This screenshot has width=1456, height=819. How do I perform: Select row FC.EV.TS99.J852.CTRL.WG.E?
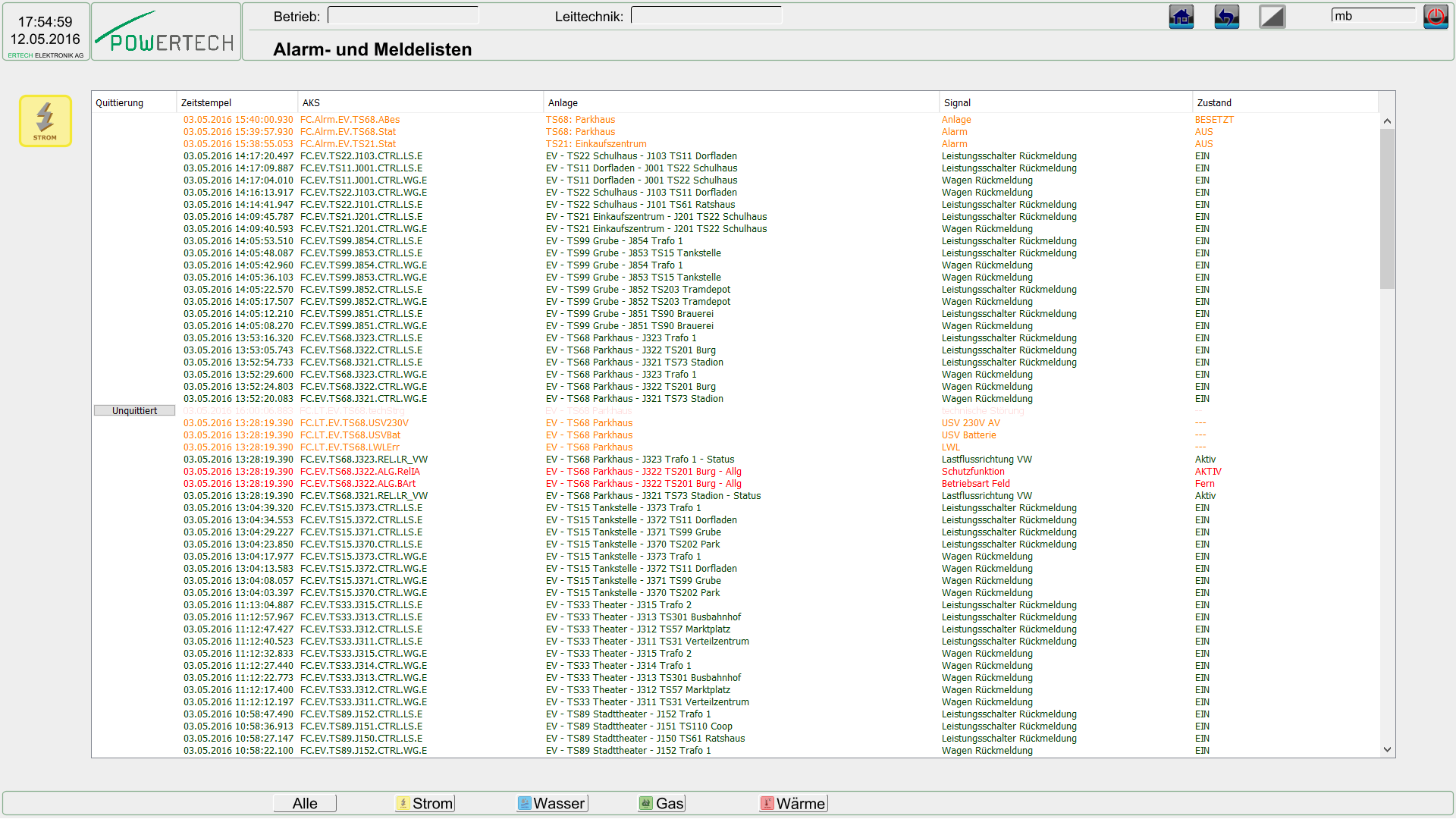tap(736, 302)
